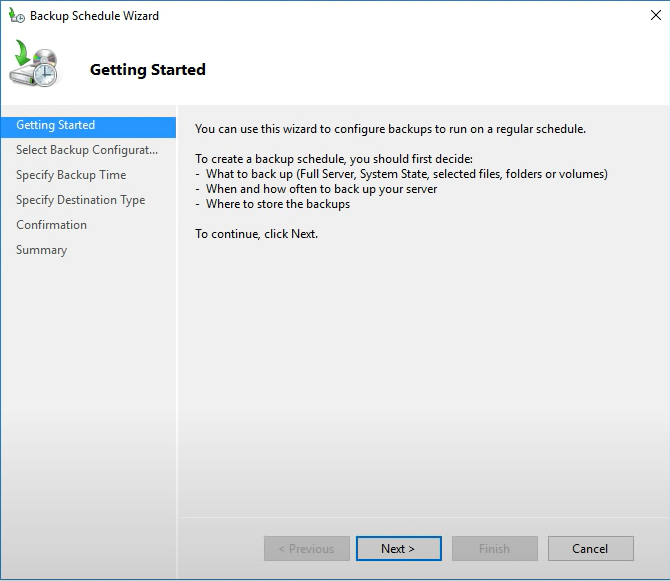Select the Summary step in sidebar
The height and width of the screenshot is (581, 670).
click(42, 251)
